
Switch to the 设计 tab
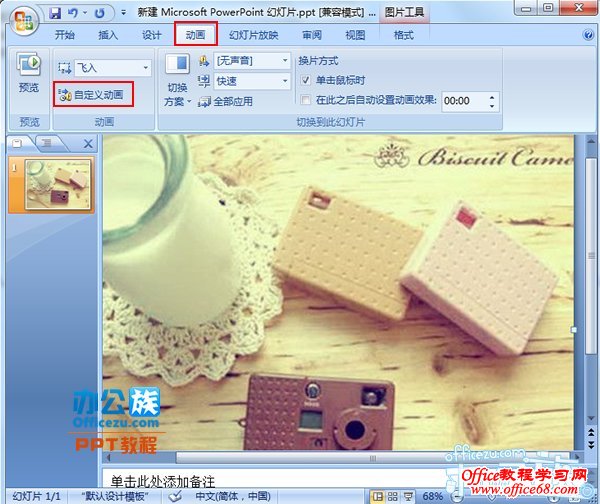(152, 35)
